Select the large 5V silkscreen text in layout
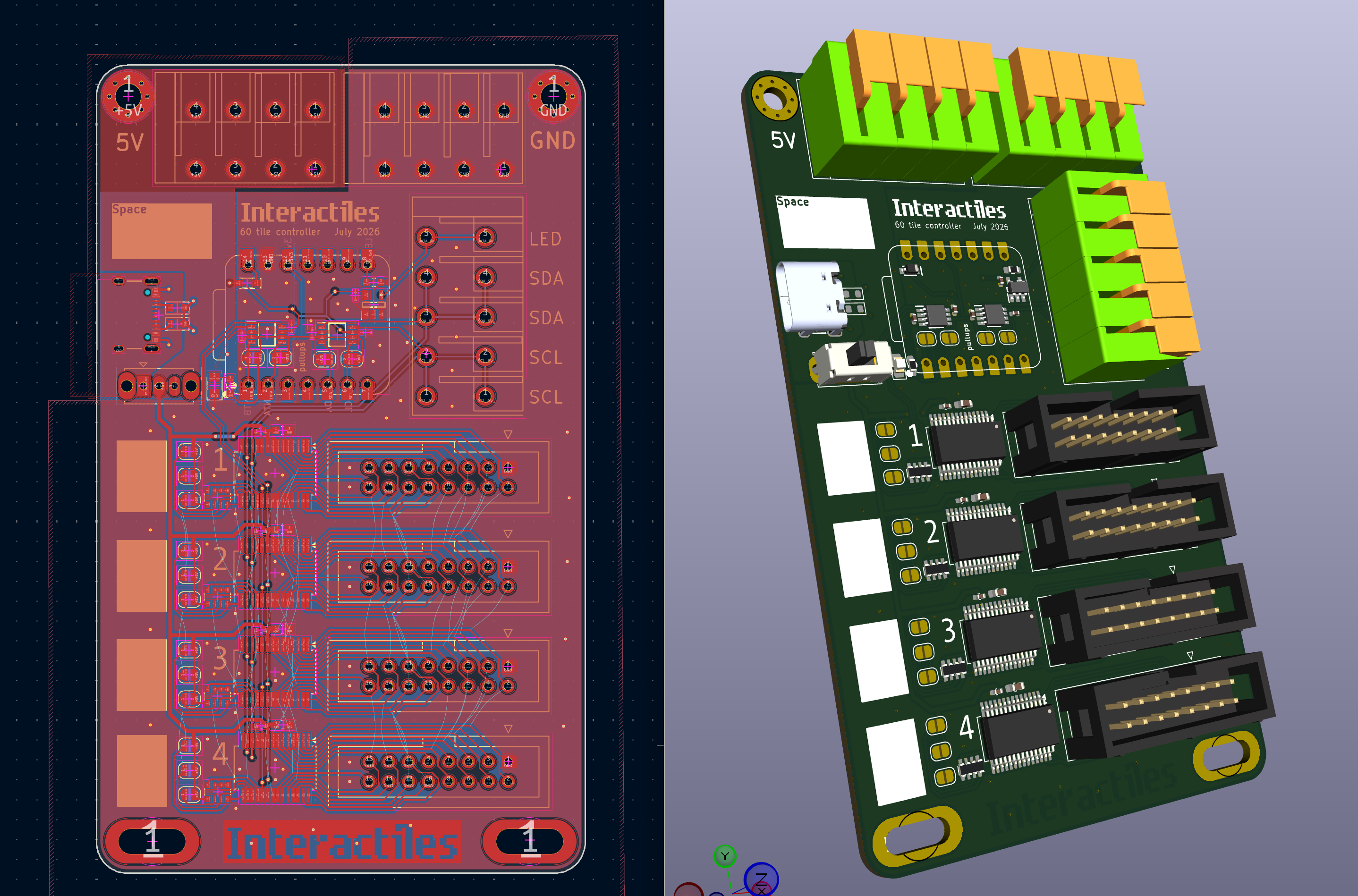 coord(130,142)
